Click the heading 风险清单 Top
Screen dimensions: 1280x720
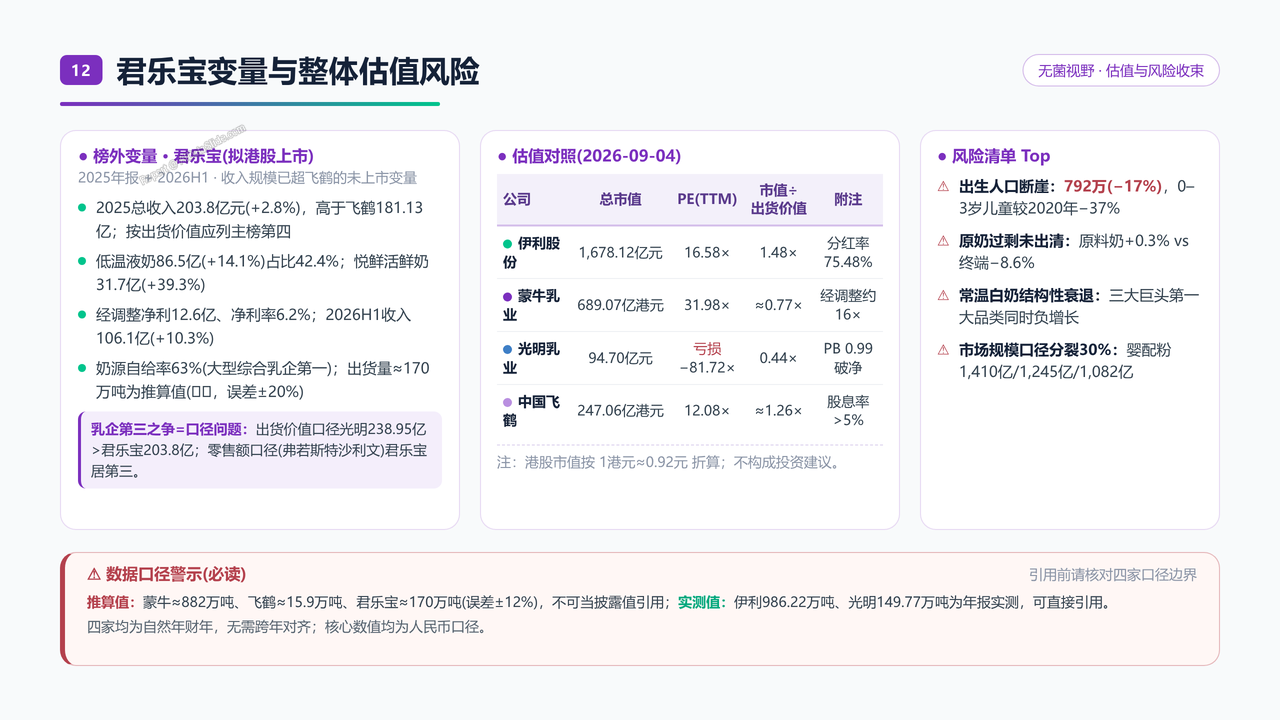1001,156
